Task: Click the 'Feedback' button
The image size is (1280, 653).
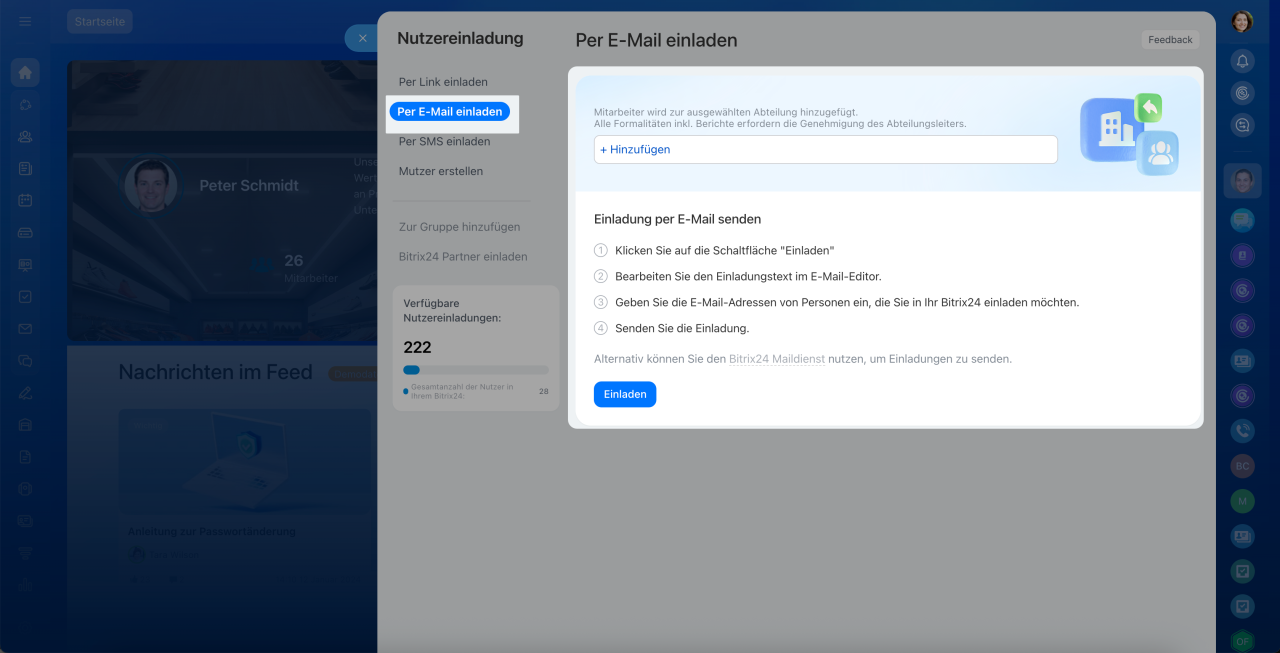Action: coord(1170,40)
